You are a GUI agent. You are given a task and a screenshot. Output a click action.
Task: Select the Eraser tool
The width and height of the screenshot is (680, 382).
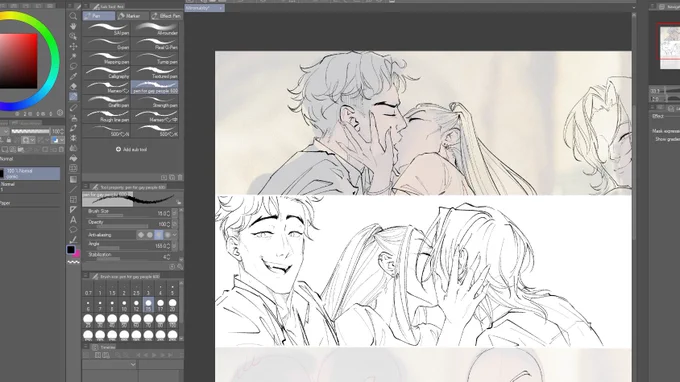click(73, 87)
